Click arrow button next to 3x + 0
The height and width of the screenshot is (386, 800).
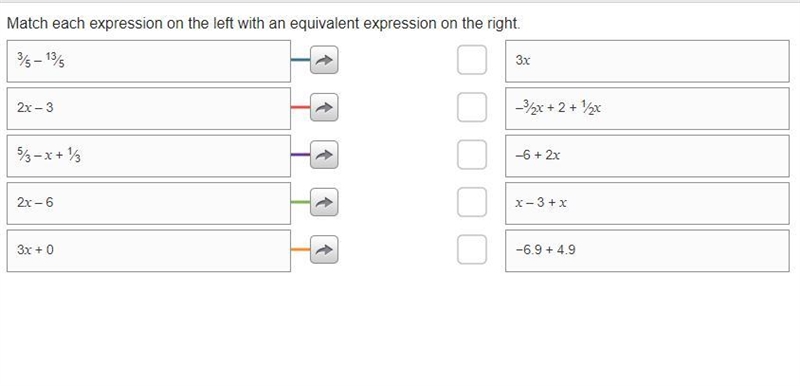(x=324, y=250)
